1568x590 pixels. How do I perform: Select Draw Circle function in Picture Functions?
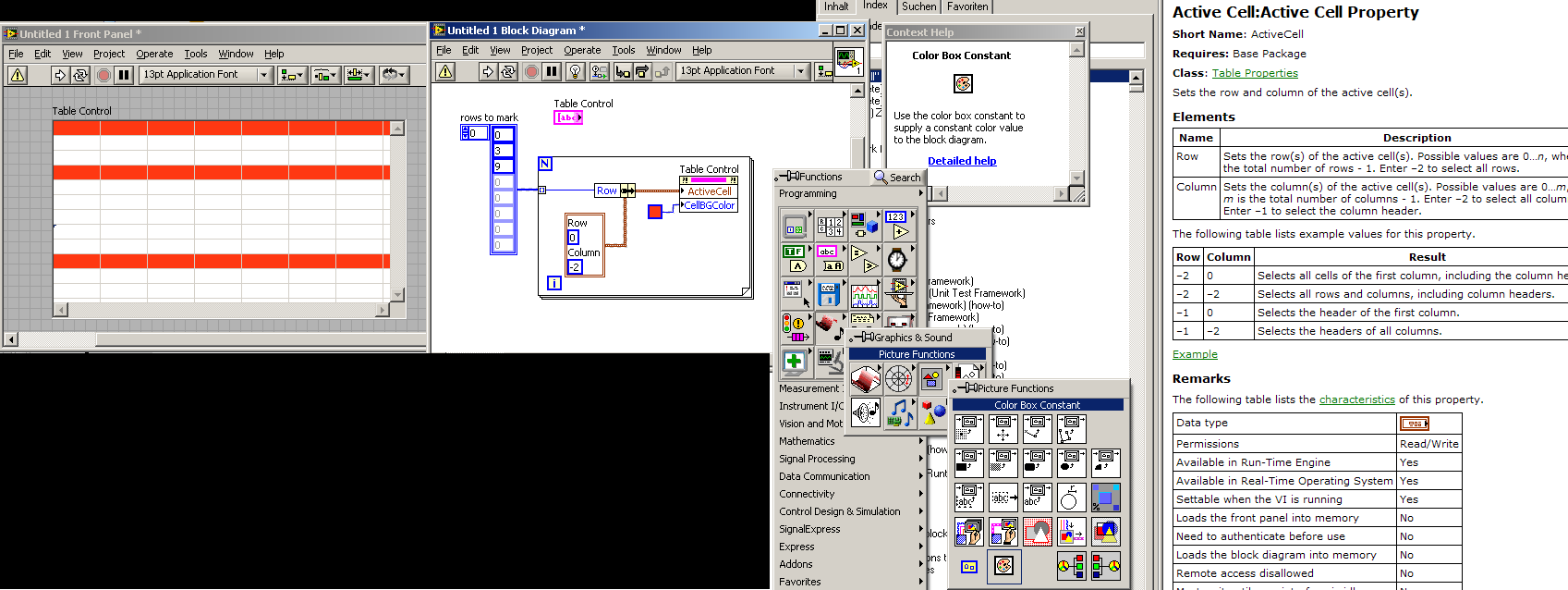point(1070,499)
